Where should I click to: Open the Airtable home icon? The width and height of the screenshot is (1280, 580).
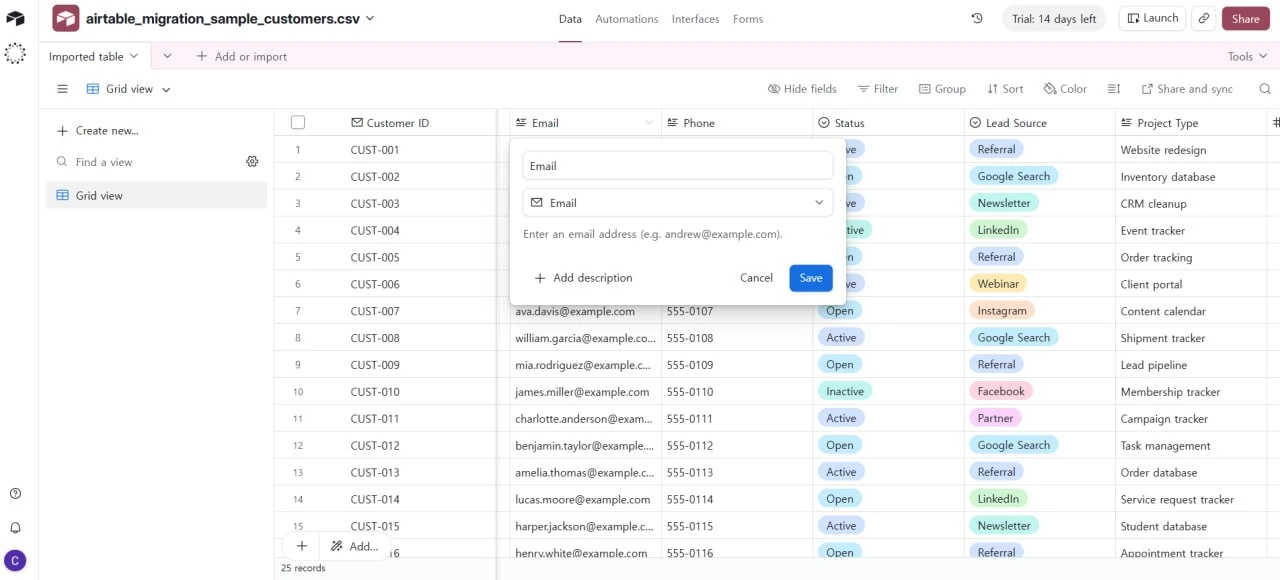[15, 19]
